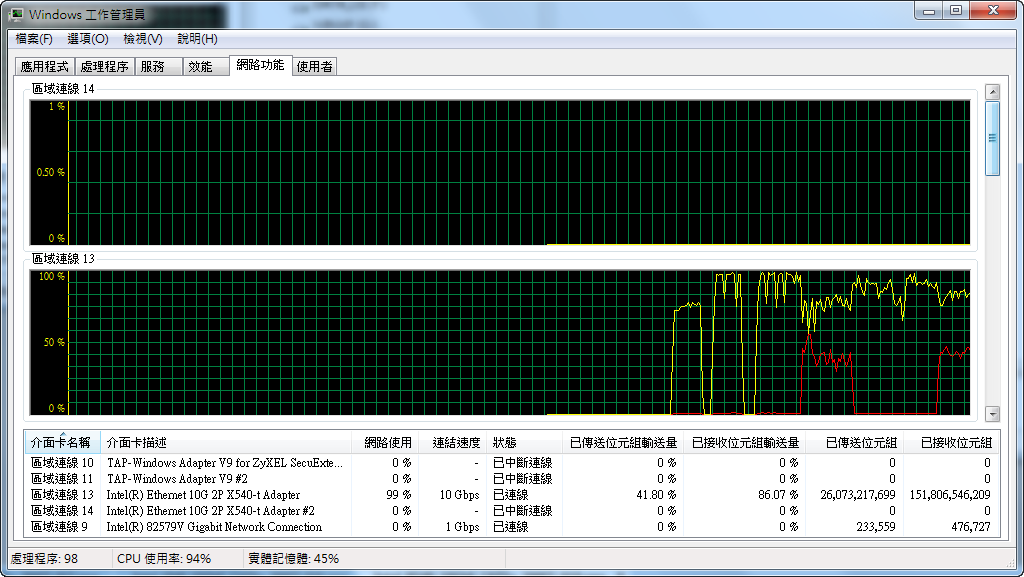1024x577 pixels.
Task: Sort by 狀態 column header
Action: (x=524, y=443)
